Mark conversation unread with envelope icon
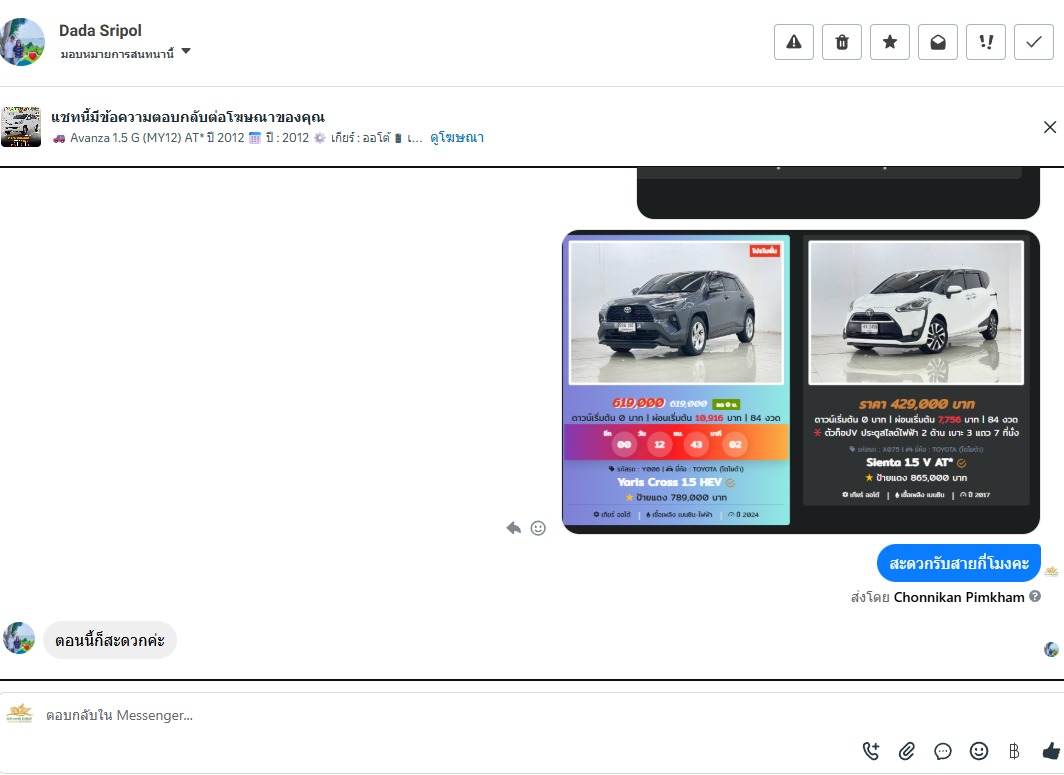Viewport: 1064px width, 775px height. [938, 42]
